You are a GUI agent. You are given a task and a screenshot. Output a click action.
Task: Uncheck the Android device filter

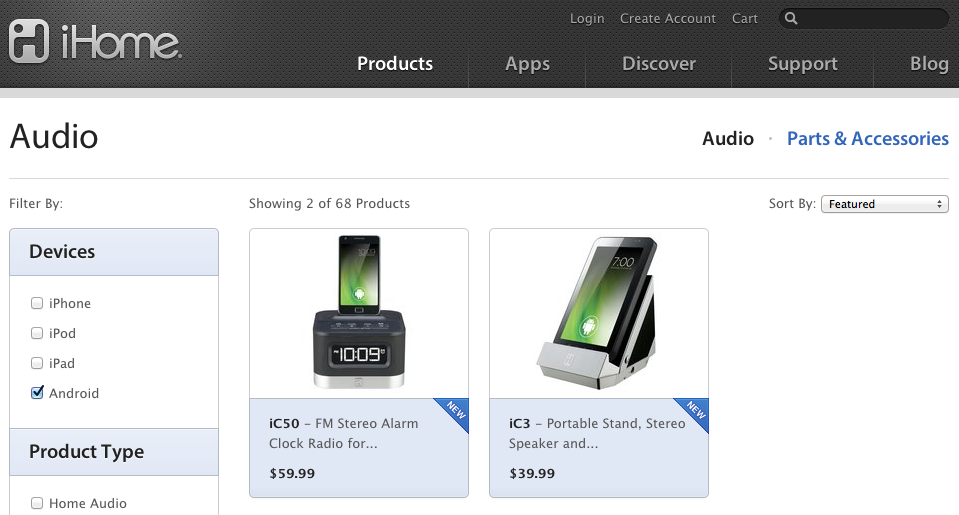pyautogui.click(x=37, y=393)
